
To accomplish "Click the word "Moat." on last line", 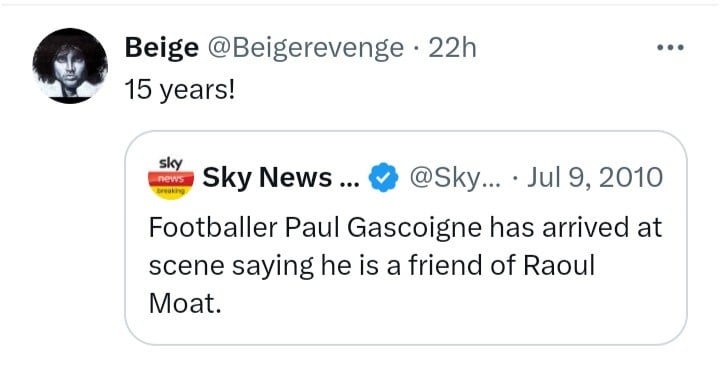I will pos(185,303).
